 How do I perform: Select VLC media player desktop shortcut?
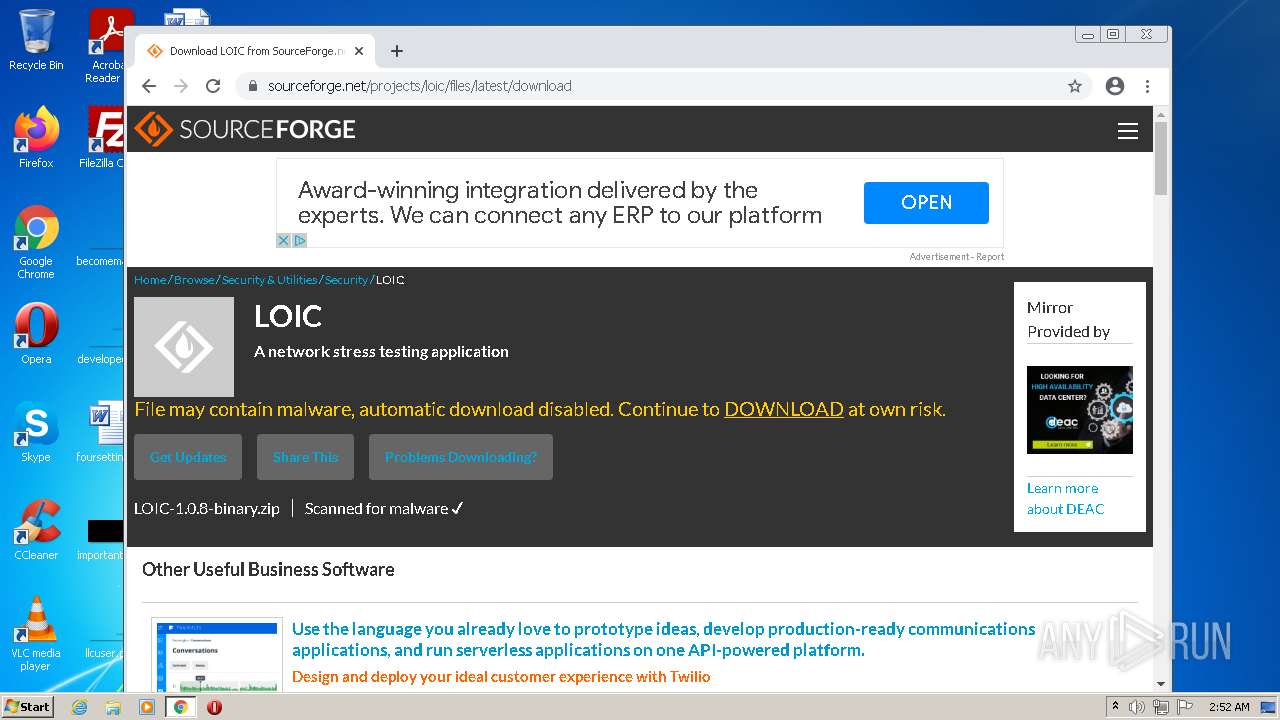coord(36,634)
